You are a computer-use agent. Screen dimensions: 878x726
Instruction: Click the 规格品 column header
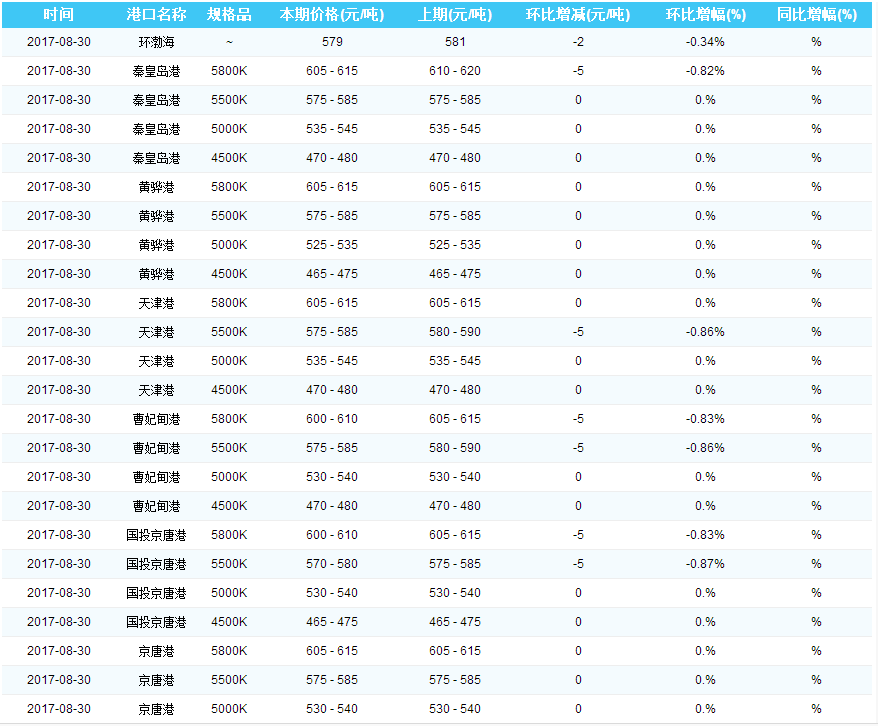pyautogui.click(x=229, y=14)
